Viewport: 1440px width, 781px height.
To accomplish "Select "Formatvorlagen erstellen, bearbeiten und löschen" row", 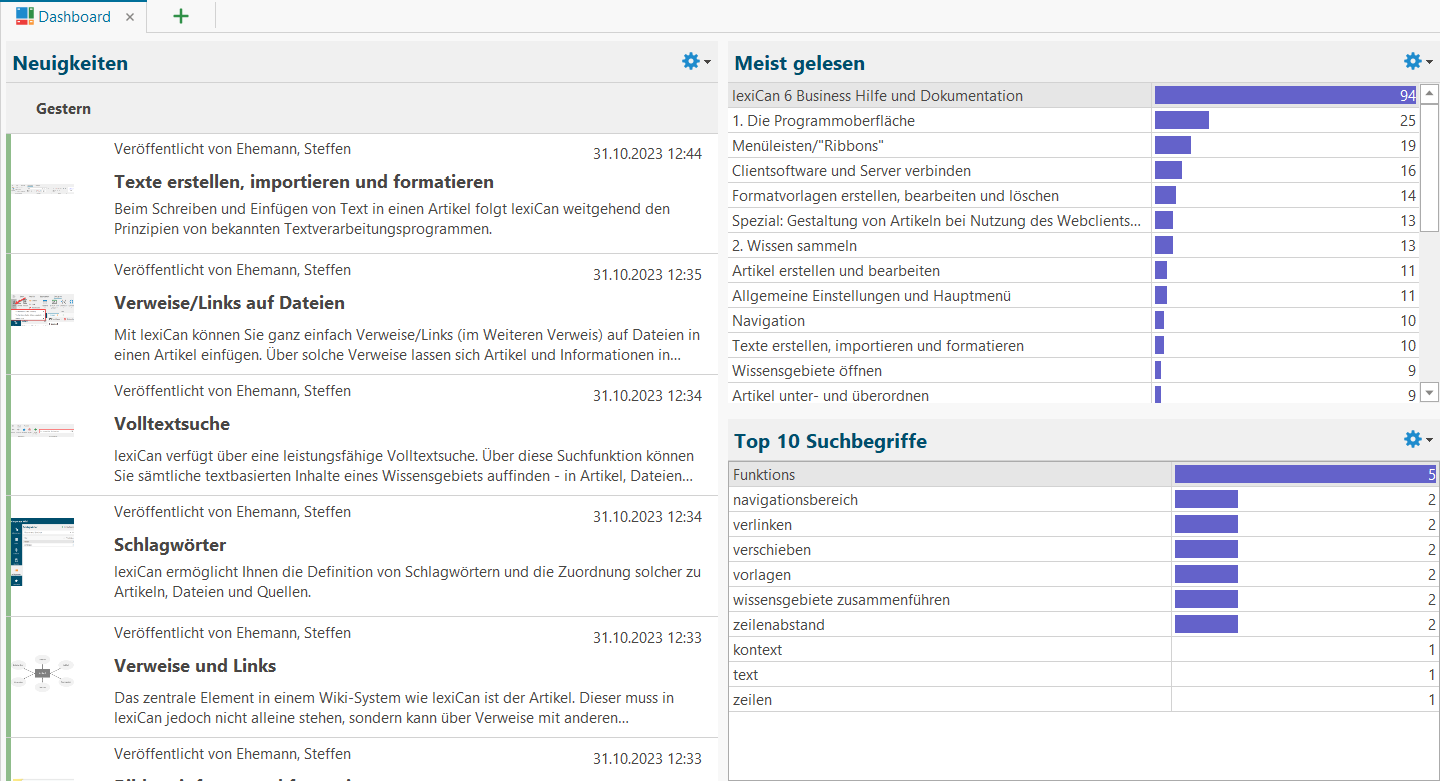I will (x=1073, y=196).
